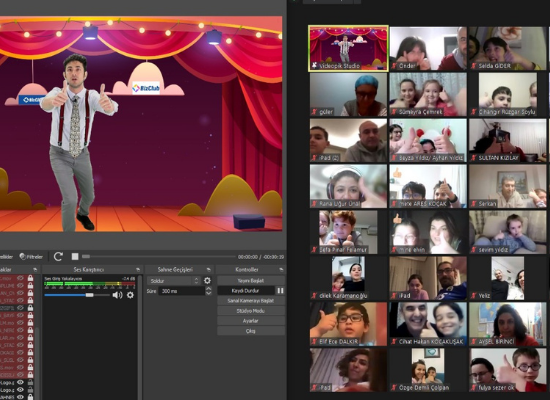Select dilek Karamanoğlu's video tile
The height and width of the screenshot is (400, 550).
coord(348,278)
